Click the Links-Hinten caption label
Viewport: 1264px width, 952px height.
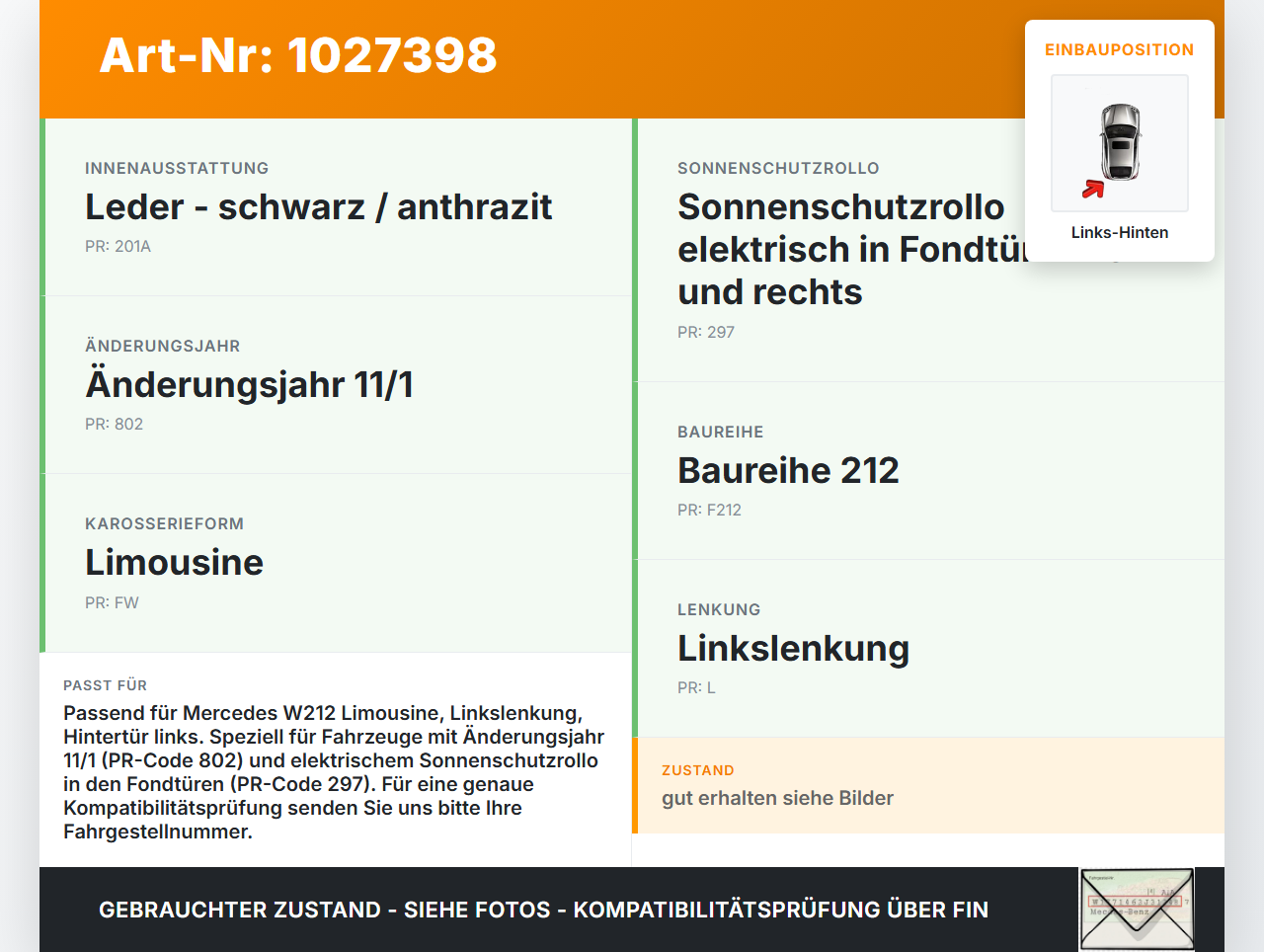point(1120,232)
